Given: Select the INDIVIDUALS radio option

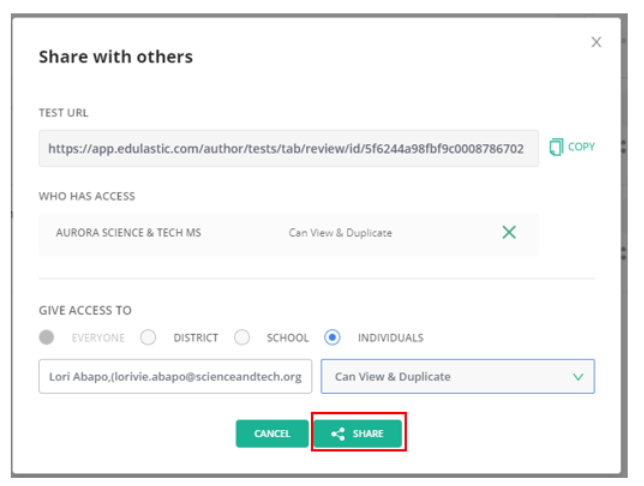Looking at the screenshot, I should pyautogui.click(x=332, y=337).
